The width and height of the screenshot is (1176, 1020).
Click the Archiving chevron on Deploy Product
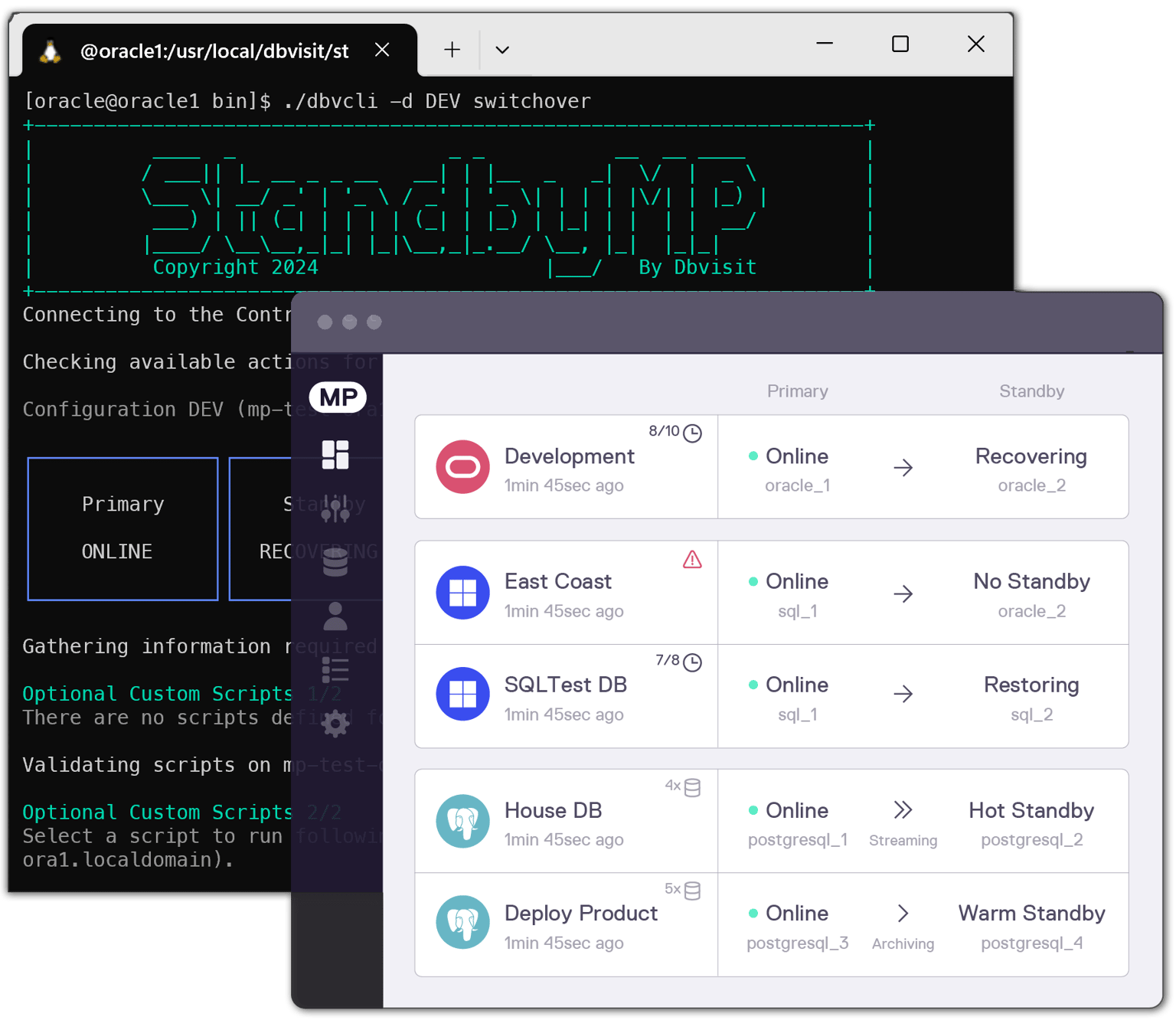click(903, 913)
